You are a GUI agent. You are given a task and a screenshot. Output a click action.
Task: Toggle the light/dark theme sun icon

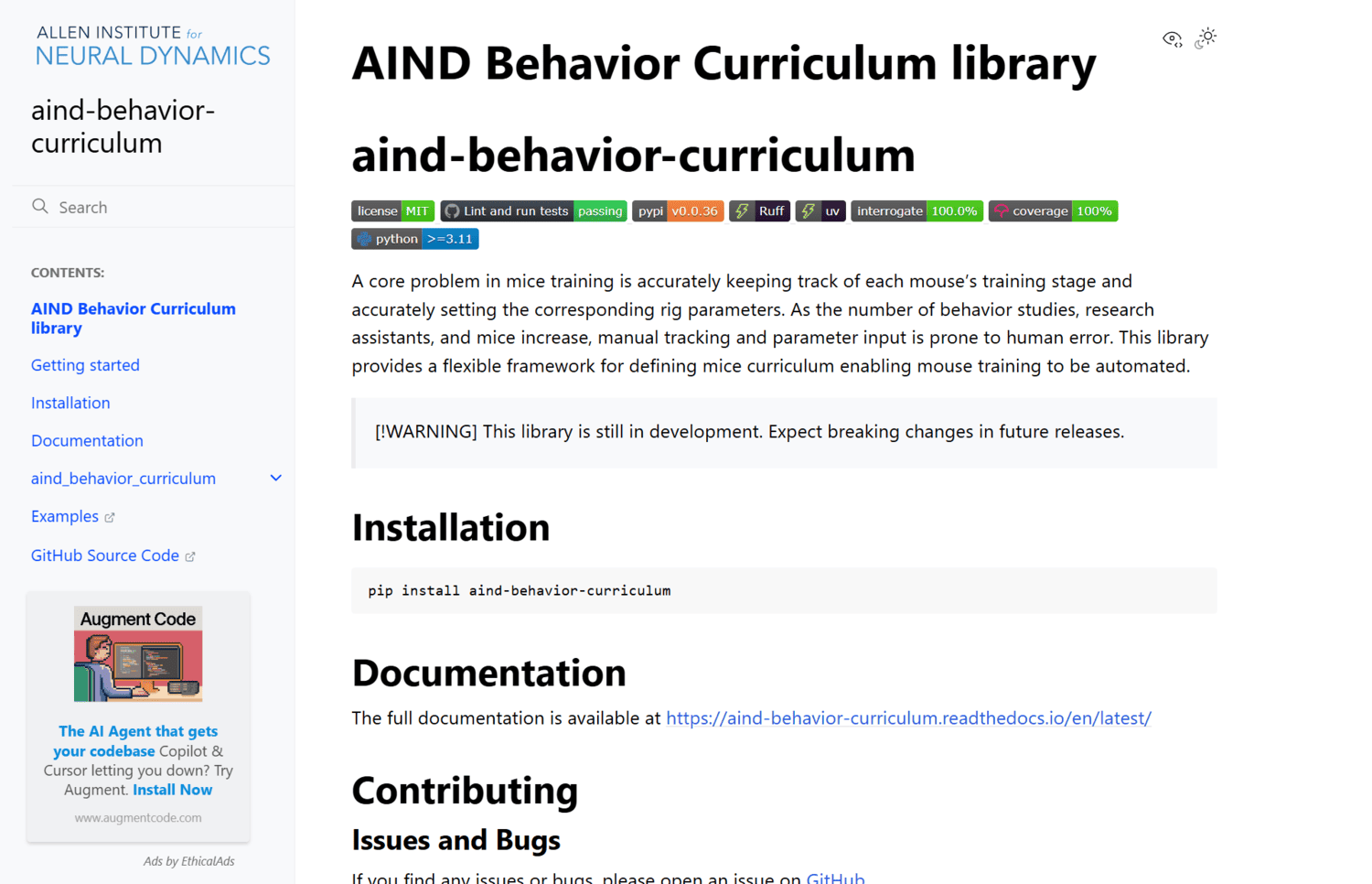(1206, 38)
